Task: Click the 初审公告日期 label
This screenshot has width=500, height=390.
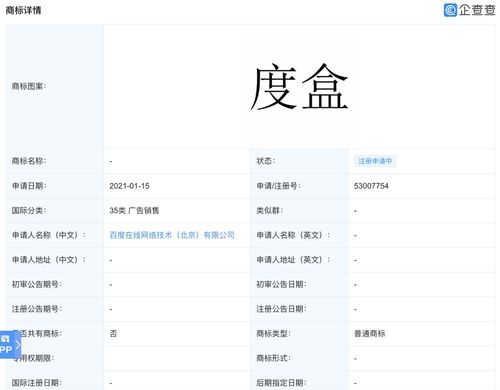Action: (281, 284)
